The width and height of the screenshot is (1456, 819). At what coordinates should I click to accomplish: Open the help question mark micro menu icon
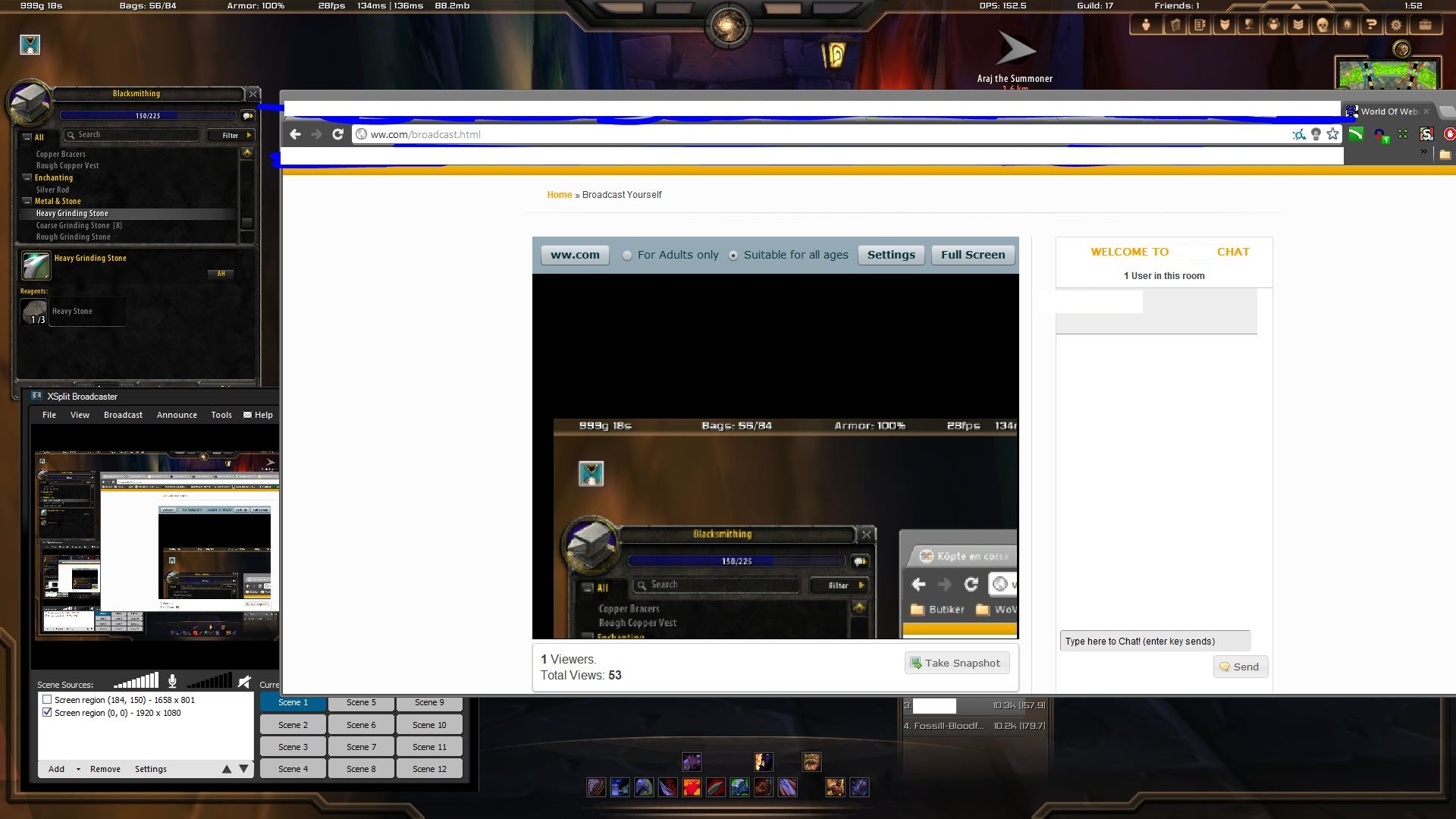1370,25
